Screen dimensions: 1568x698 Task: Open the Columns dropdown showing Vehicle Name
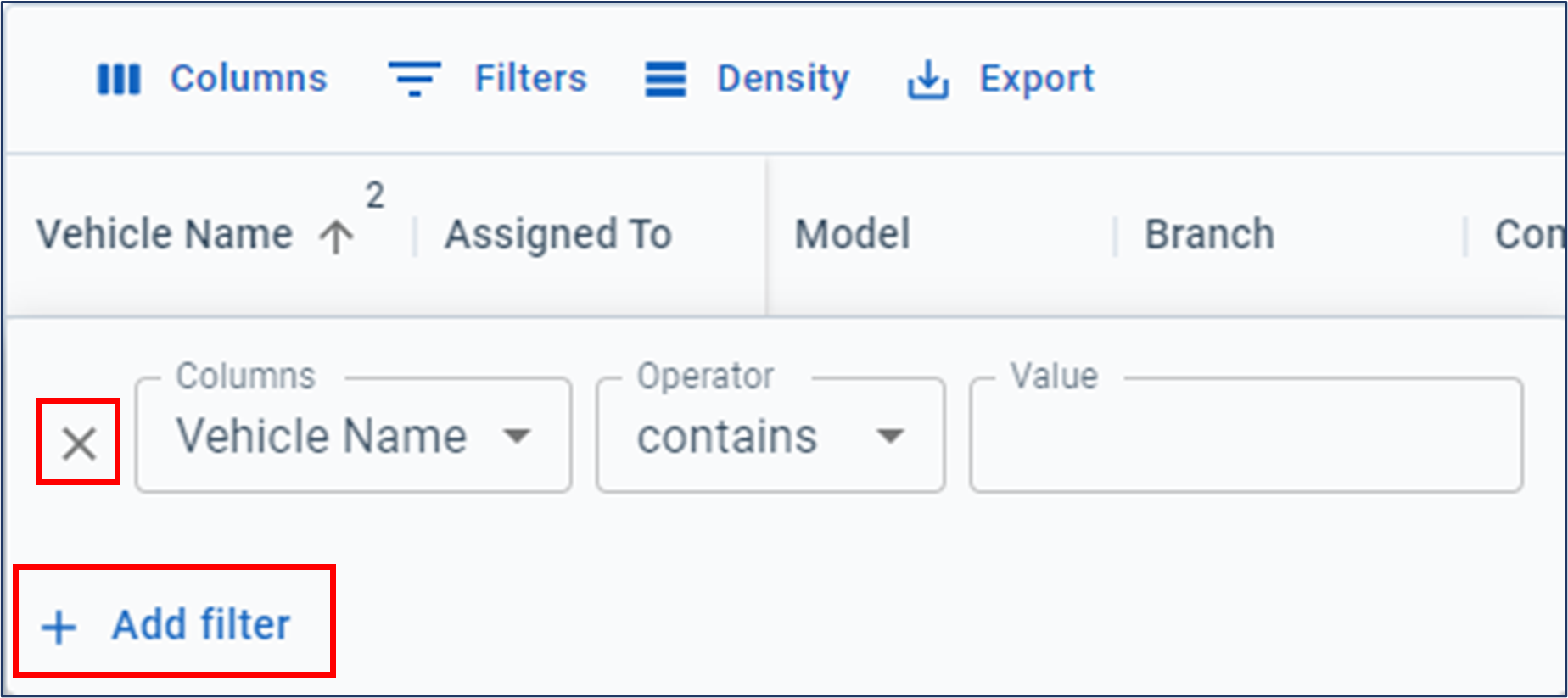pyautogui.click(x=353, y=436)
